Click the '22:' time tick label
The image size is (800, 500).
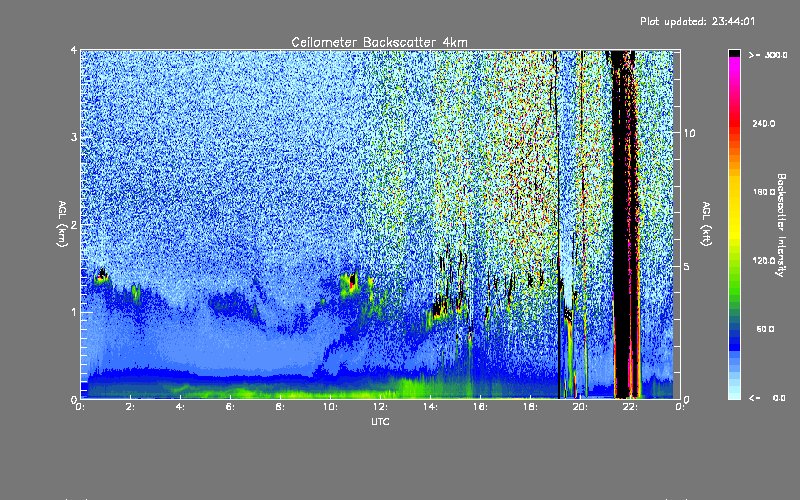[630, 407]
